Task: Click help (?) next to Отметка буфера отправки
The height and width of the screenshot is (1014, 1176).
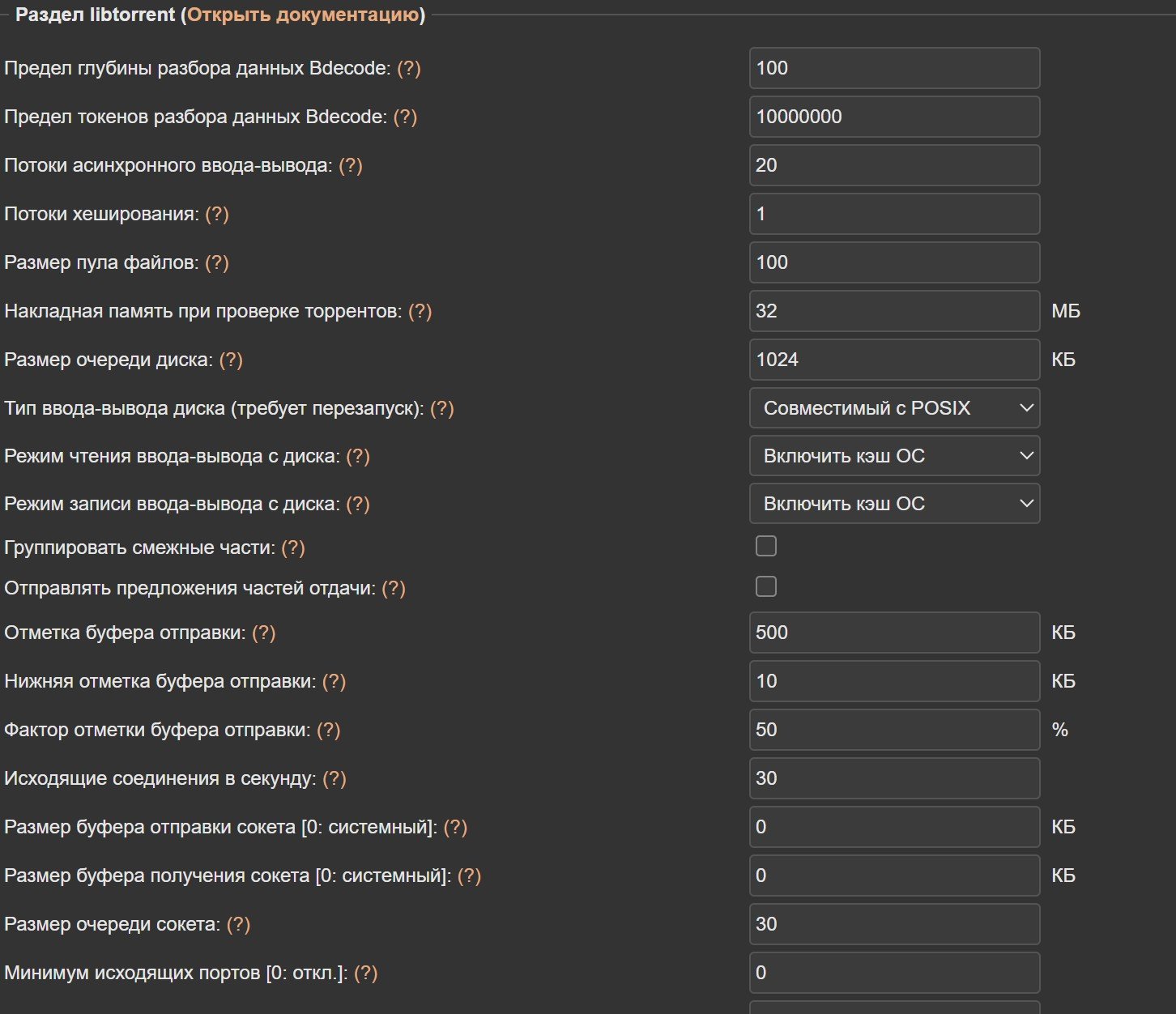Action: pyautogui.click(x=264, y=633)
